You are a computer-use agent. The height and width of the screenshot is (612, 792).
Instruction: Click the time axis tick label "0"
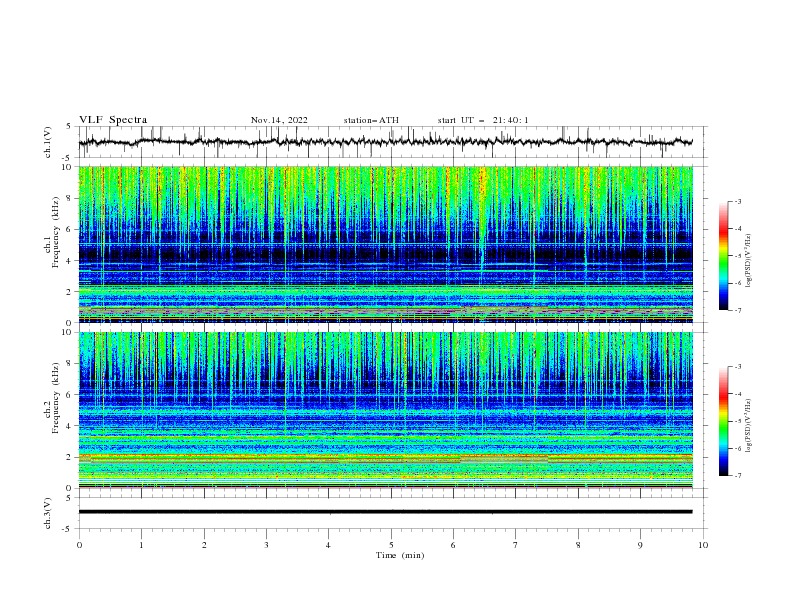79,545
